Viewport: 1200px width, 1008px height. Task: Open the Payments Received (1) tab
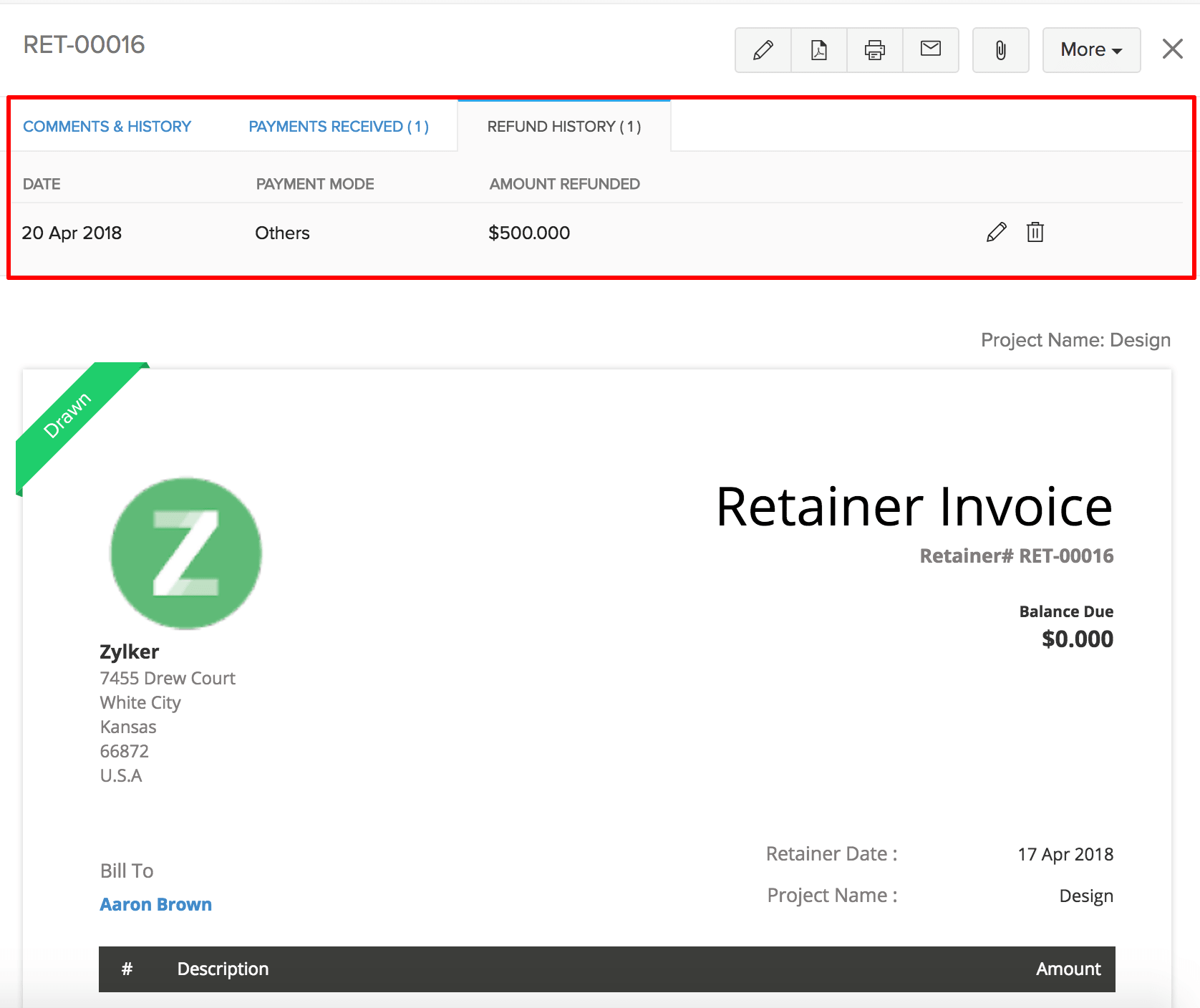pos(339,127)
